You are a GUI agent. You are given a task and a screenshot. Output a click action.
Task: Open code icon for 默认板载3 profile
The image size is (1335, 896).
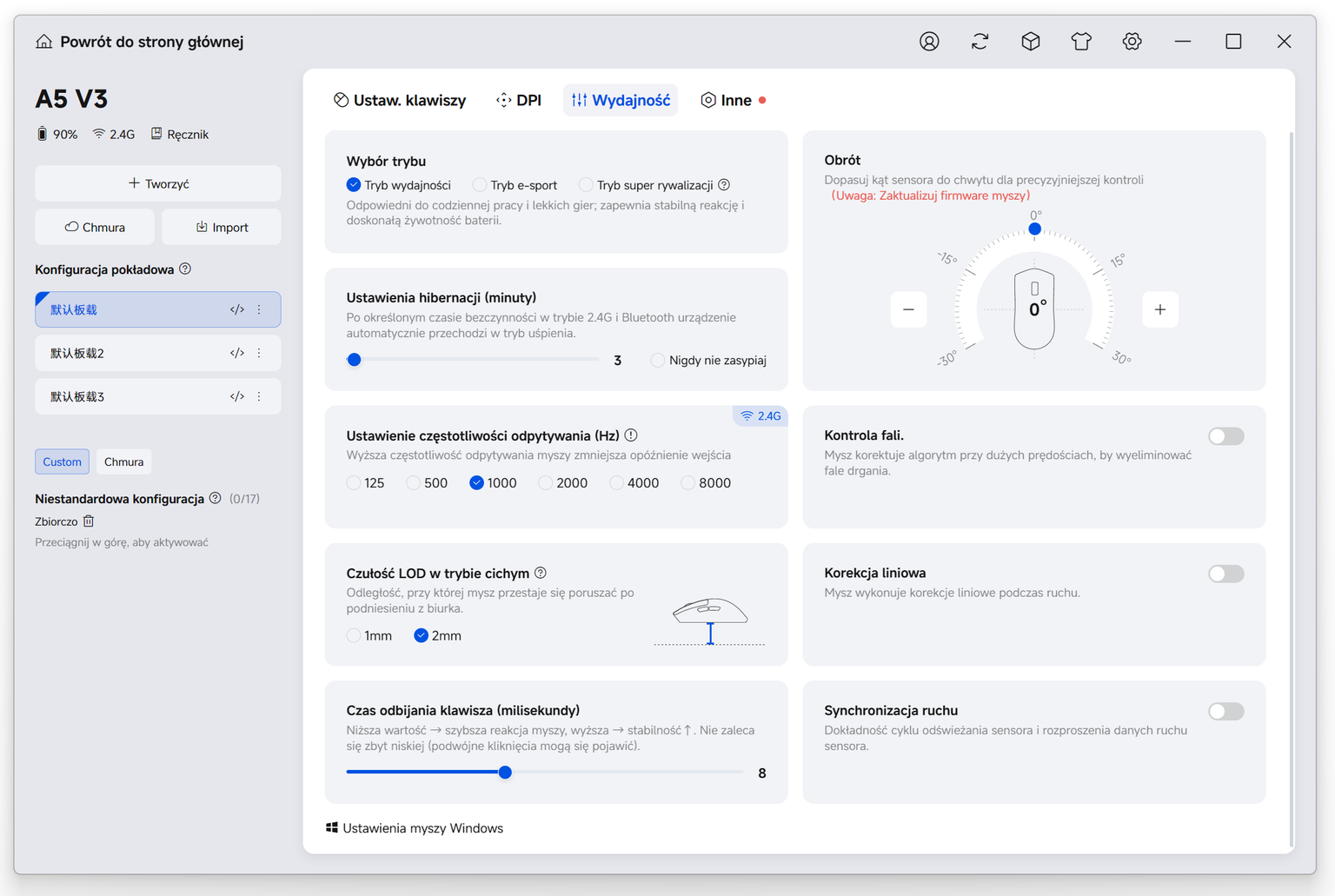(x=236, y=396)
